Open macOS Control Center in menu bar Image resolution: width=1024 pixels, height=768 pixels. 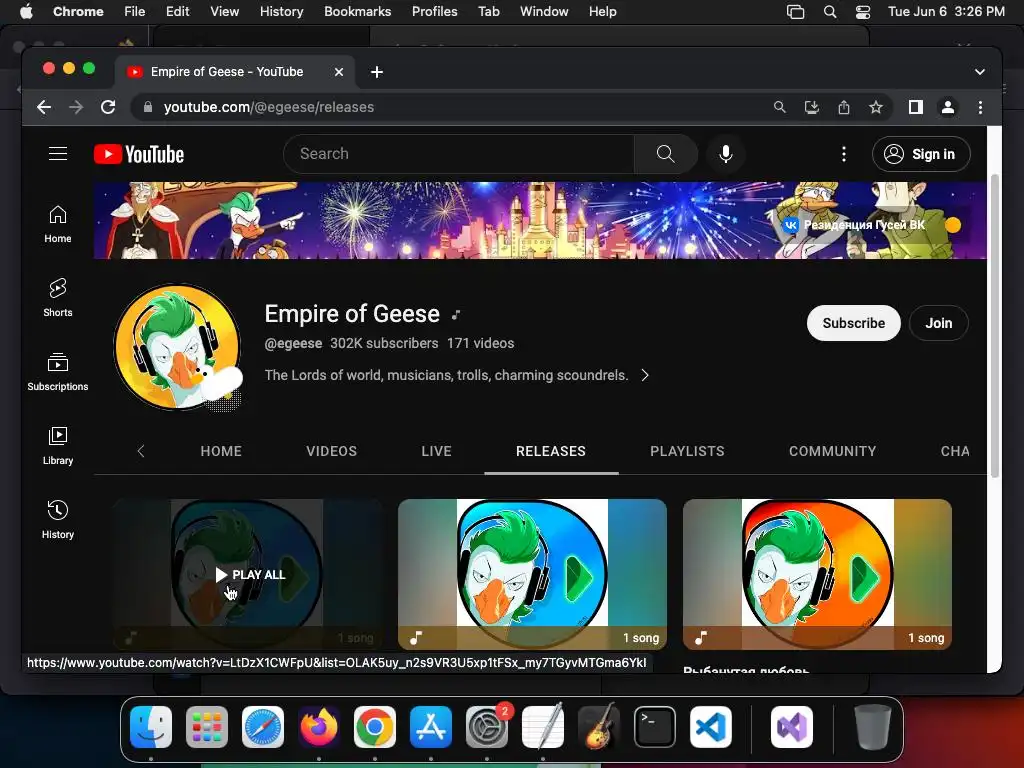(863, 12)
